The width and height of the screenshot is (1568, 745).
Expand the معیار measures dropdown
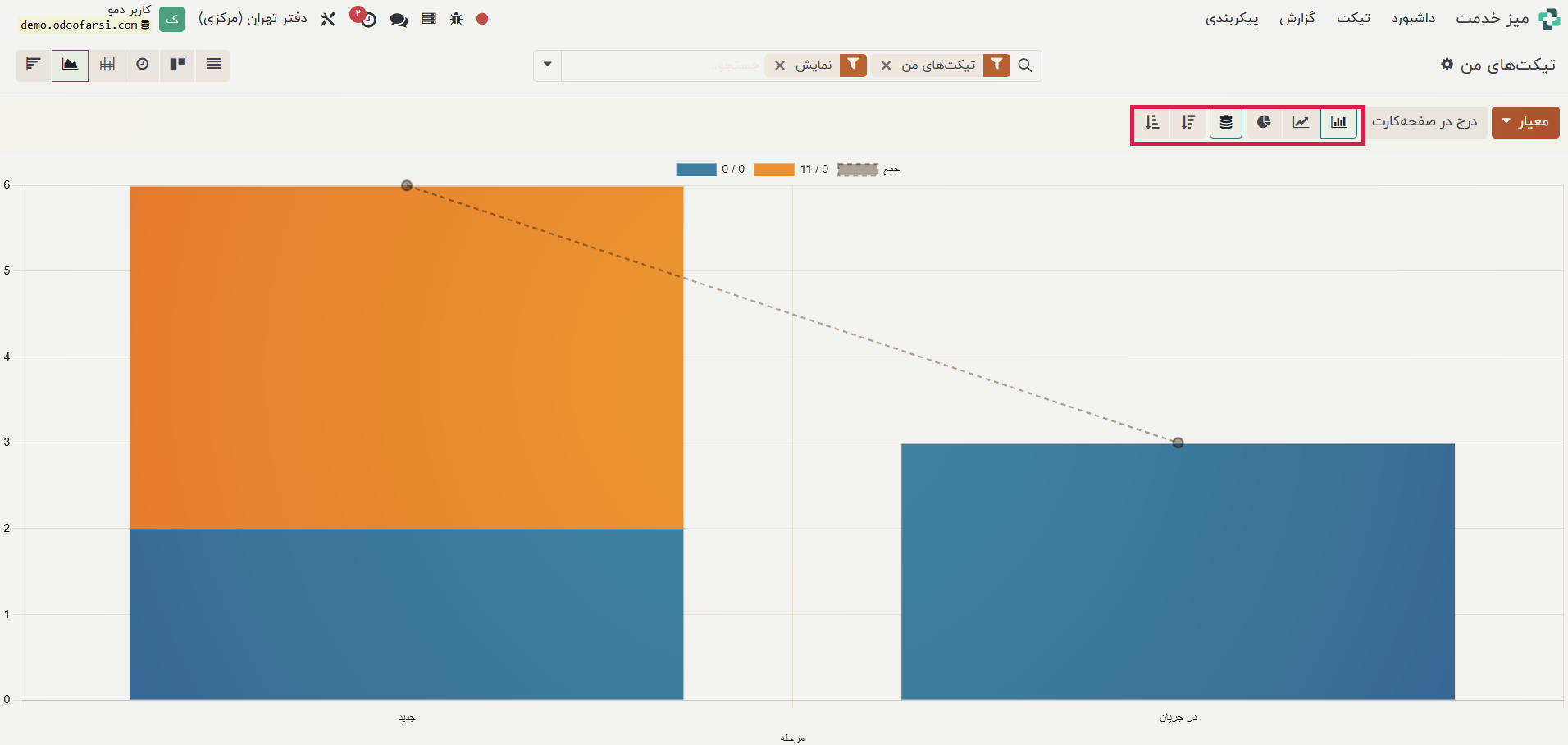pos(1525,122)
